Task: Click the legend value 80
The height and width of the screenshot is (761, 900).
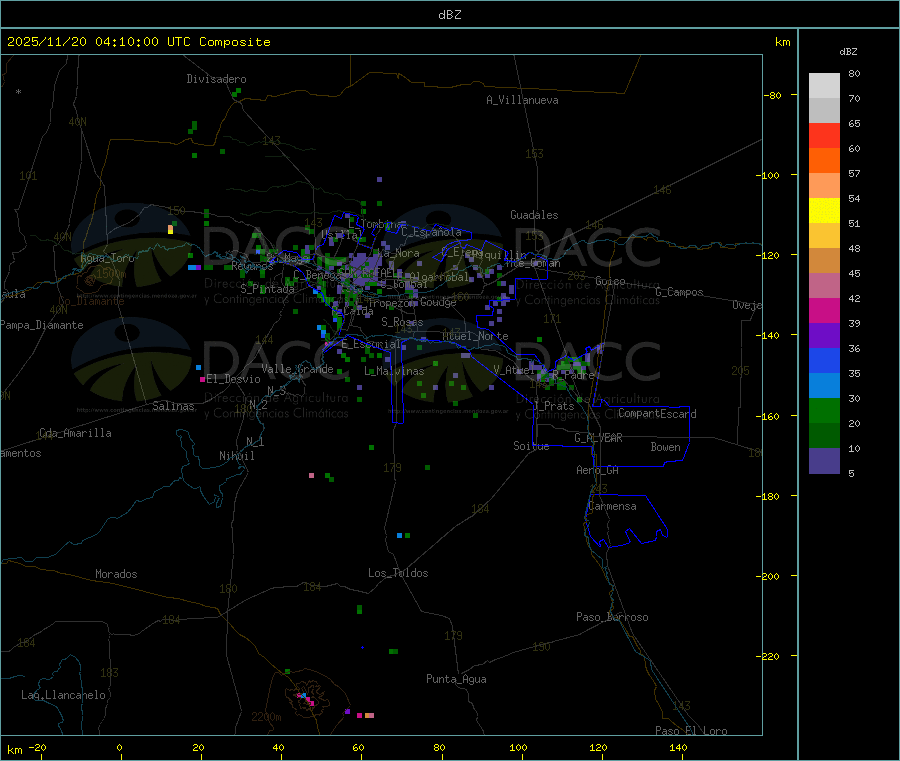Action: coord(854,73)
